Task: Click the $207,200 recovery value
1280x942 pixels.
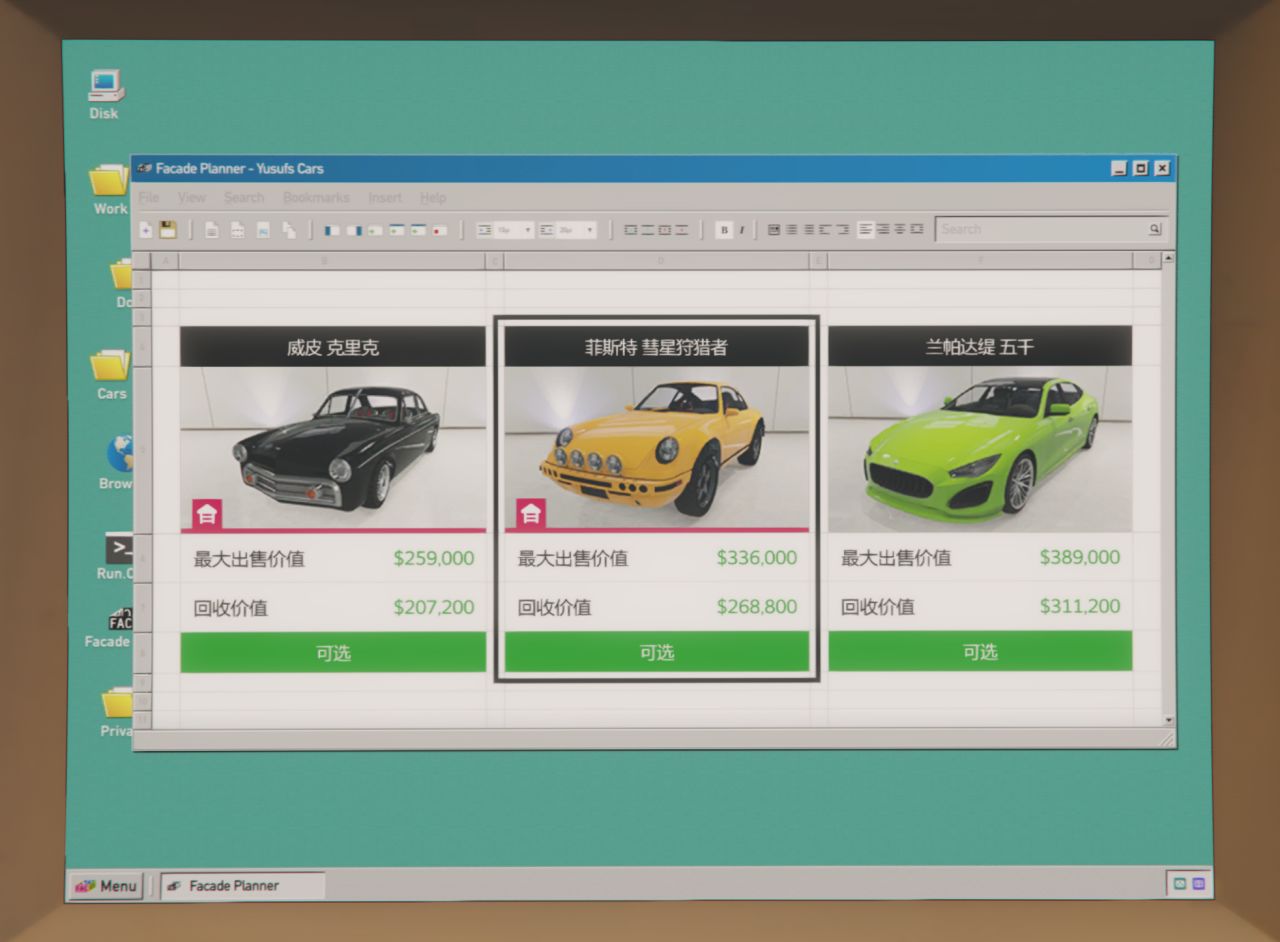Action: tap(434, 607)
